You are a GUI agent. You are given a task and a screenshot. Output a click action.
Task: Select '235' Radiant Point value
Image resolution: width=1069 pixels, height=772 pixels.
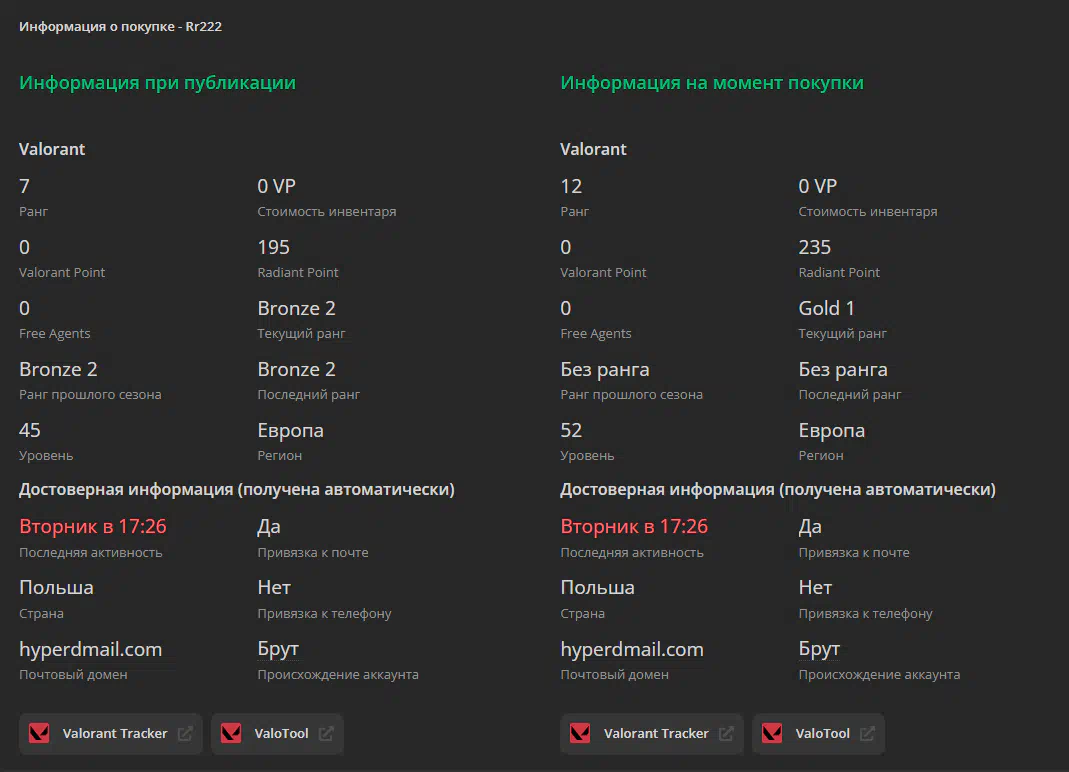point(815,247)
